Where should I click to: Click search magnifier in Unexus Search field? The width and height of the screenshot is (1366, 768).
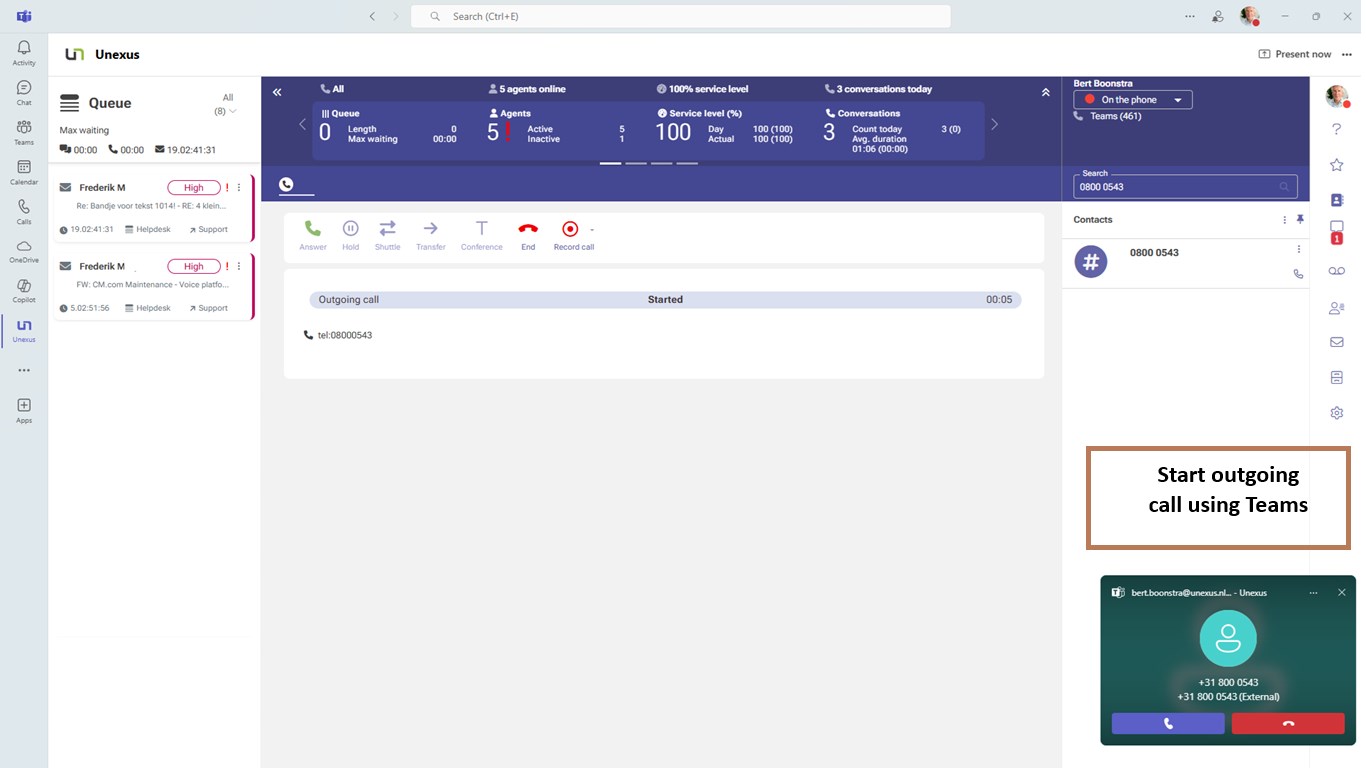tap(1284, 187)
